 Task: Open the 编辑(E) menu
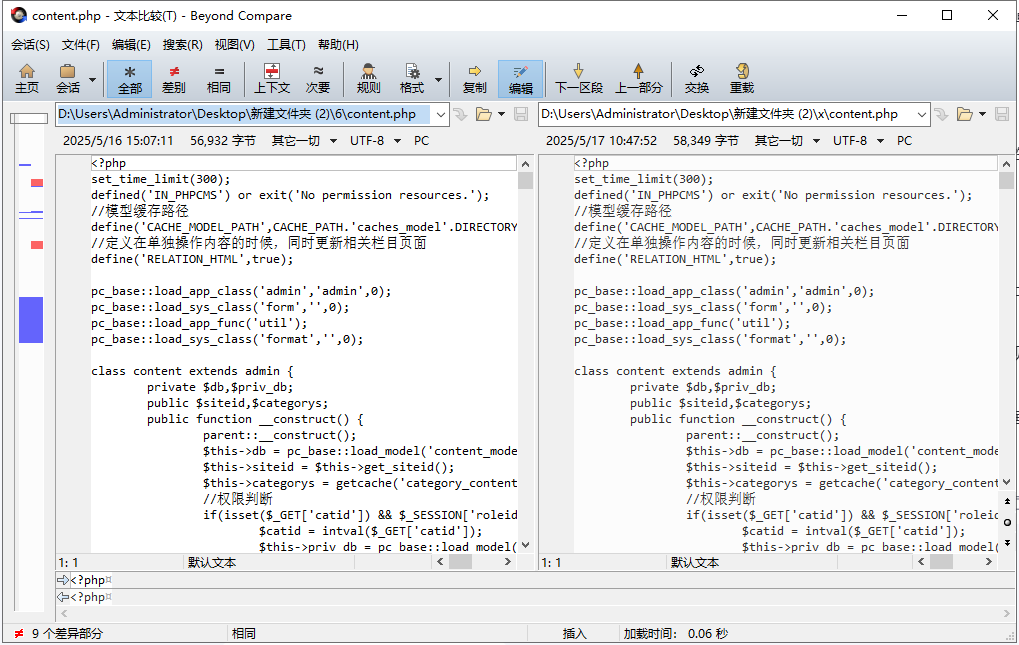[131, 45]
